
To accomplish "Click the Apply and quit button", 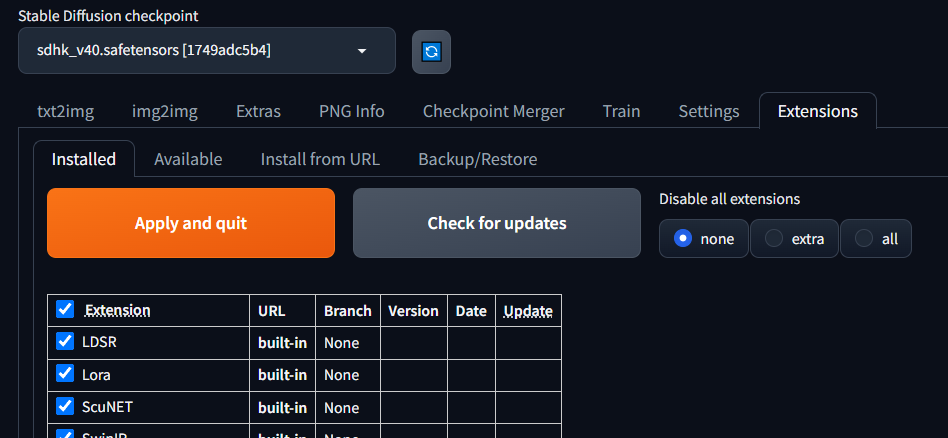I will (x=191, y=223).
